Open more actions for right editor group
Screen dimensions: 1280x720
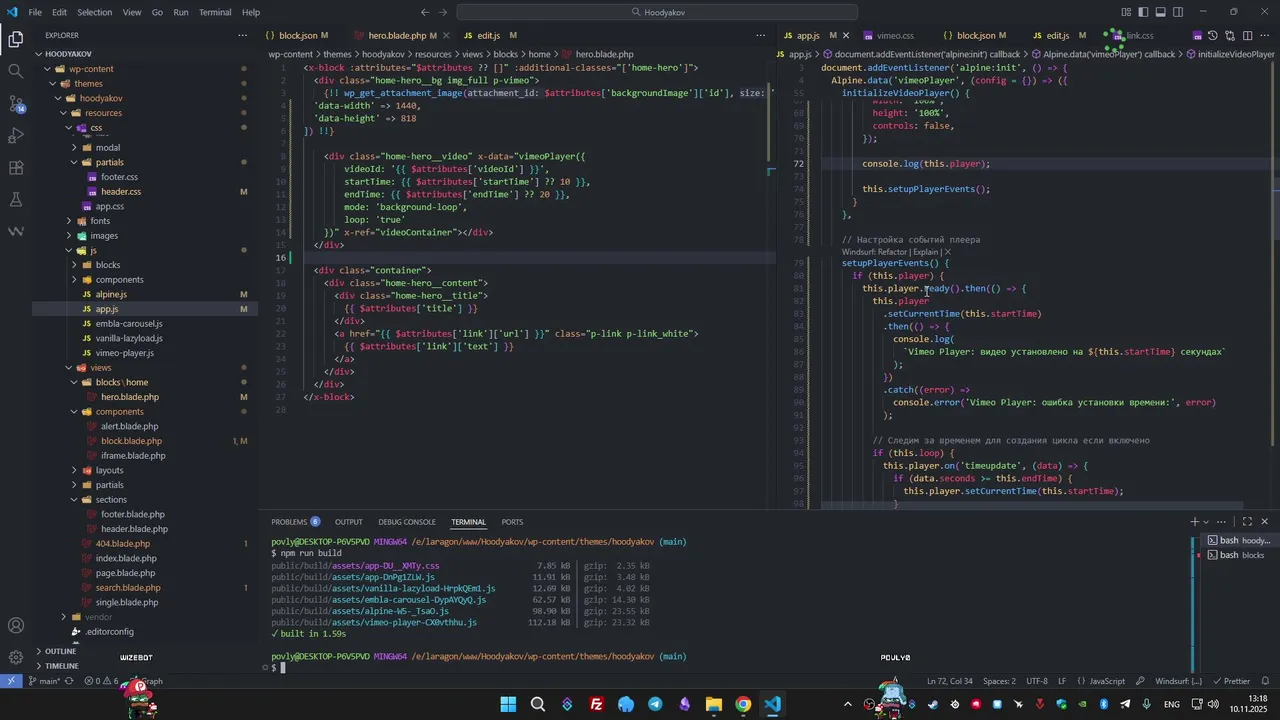[1265, 36]
